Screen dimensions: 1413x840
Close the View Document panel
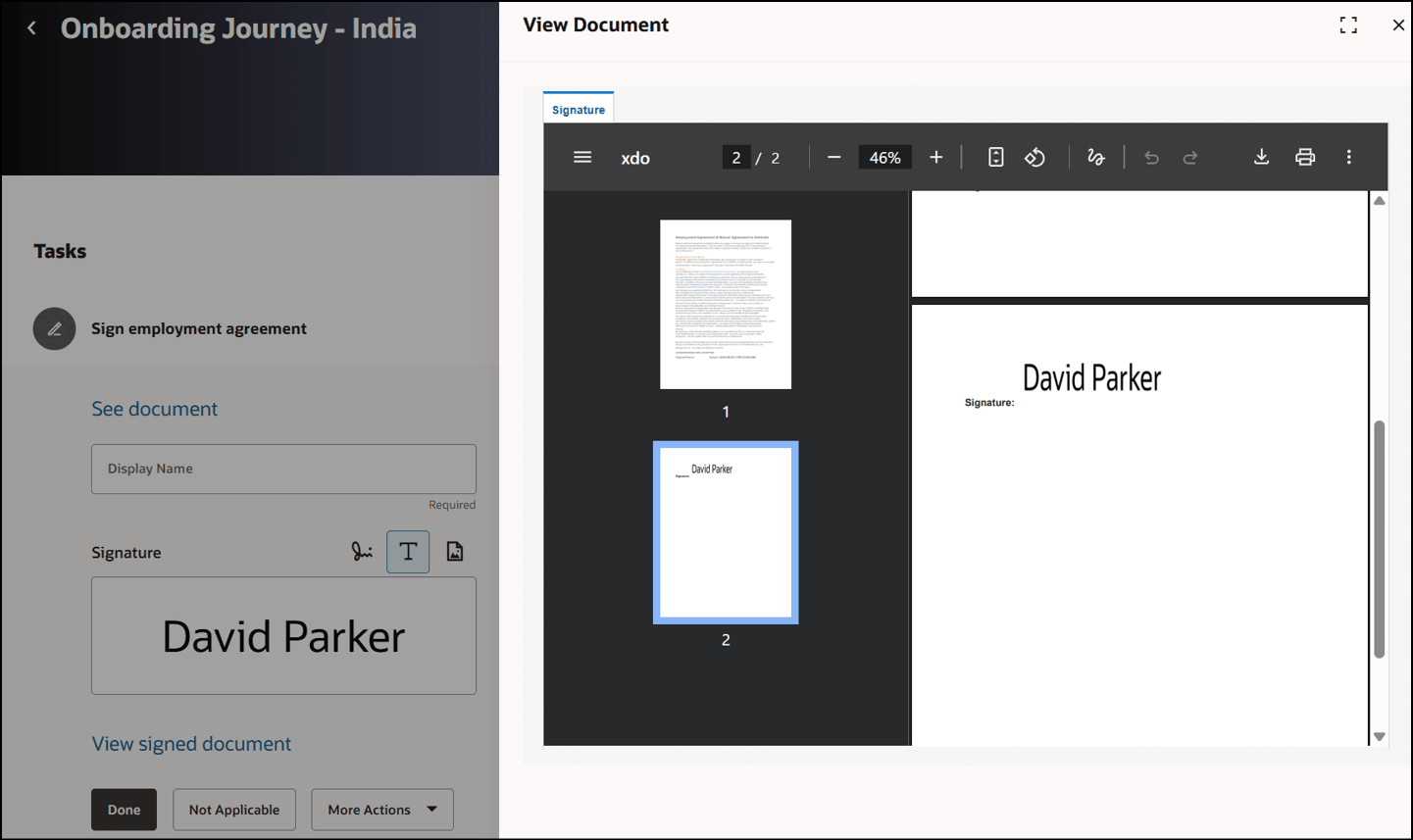1398,25
